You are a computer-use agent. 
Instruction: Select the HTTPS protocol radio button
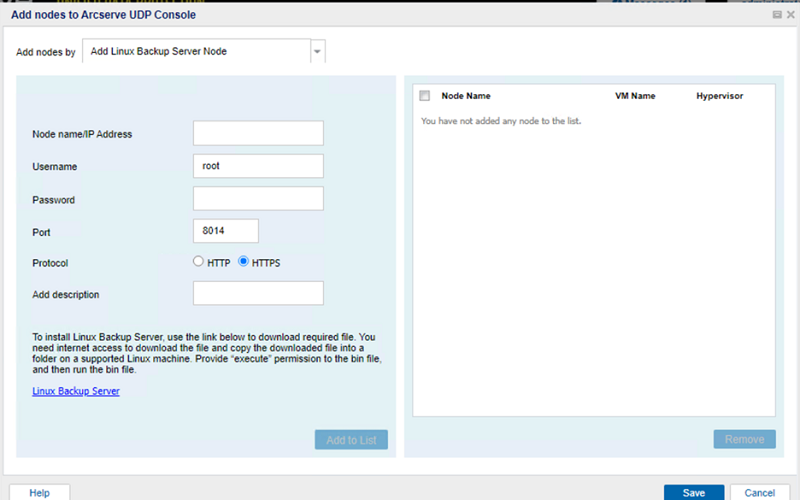point(243,261)
